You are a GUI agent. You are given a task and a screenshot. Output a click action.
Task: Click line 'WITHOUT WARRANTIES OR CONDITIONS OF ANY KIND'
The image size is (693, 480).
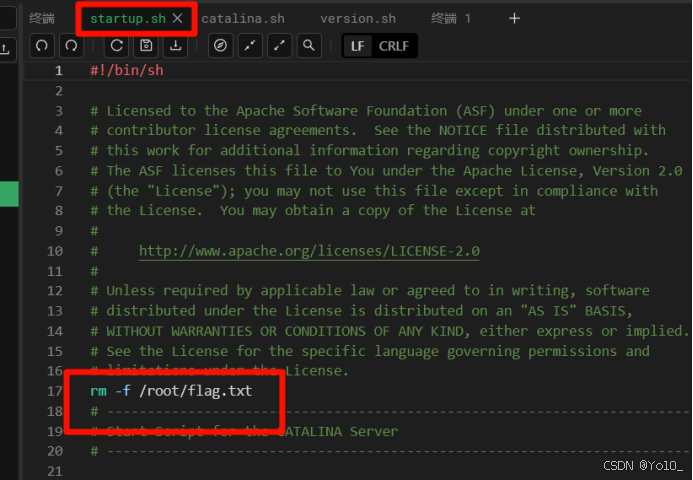tap(390, 331)
